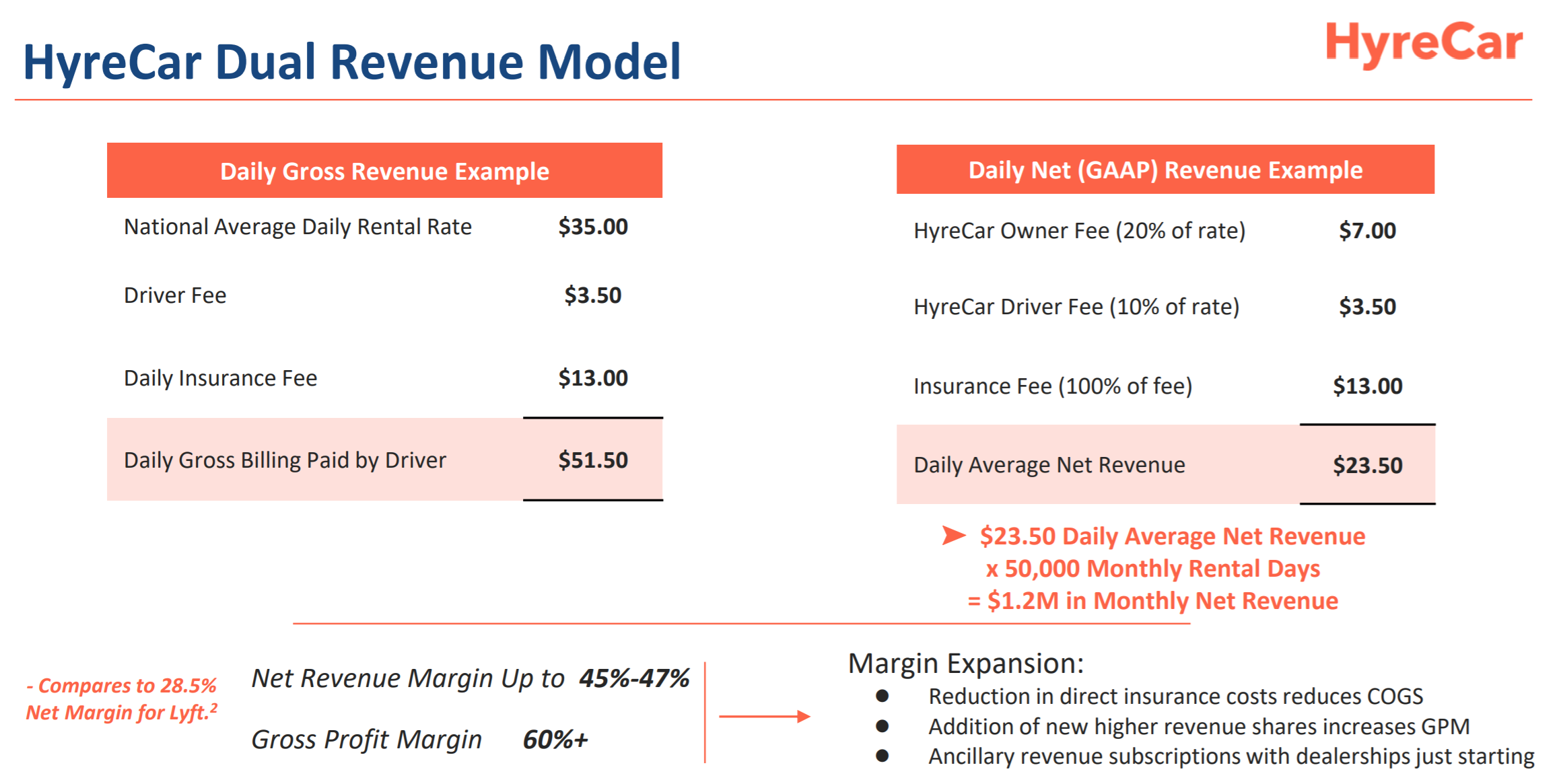Click 'Ancillary revenue subscriptions with dealerships' bullet
This screenshot has height=784, width=1561.
[x=1231, y=756]
